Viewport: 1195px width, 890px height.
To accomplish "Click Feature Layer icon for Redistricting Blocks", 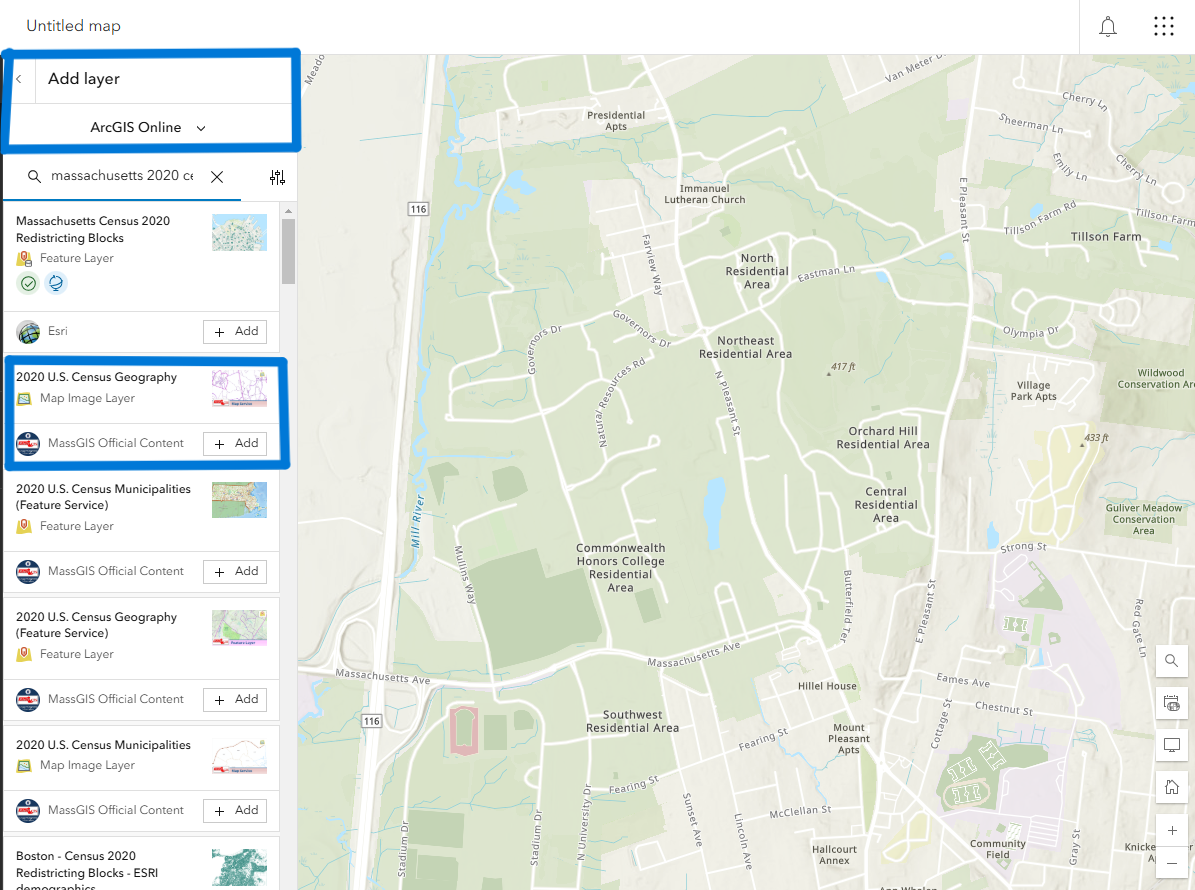I will [x=24, y=259].
